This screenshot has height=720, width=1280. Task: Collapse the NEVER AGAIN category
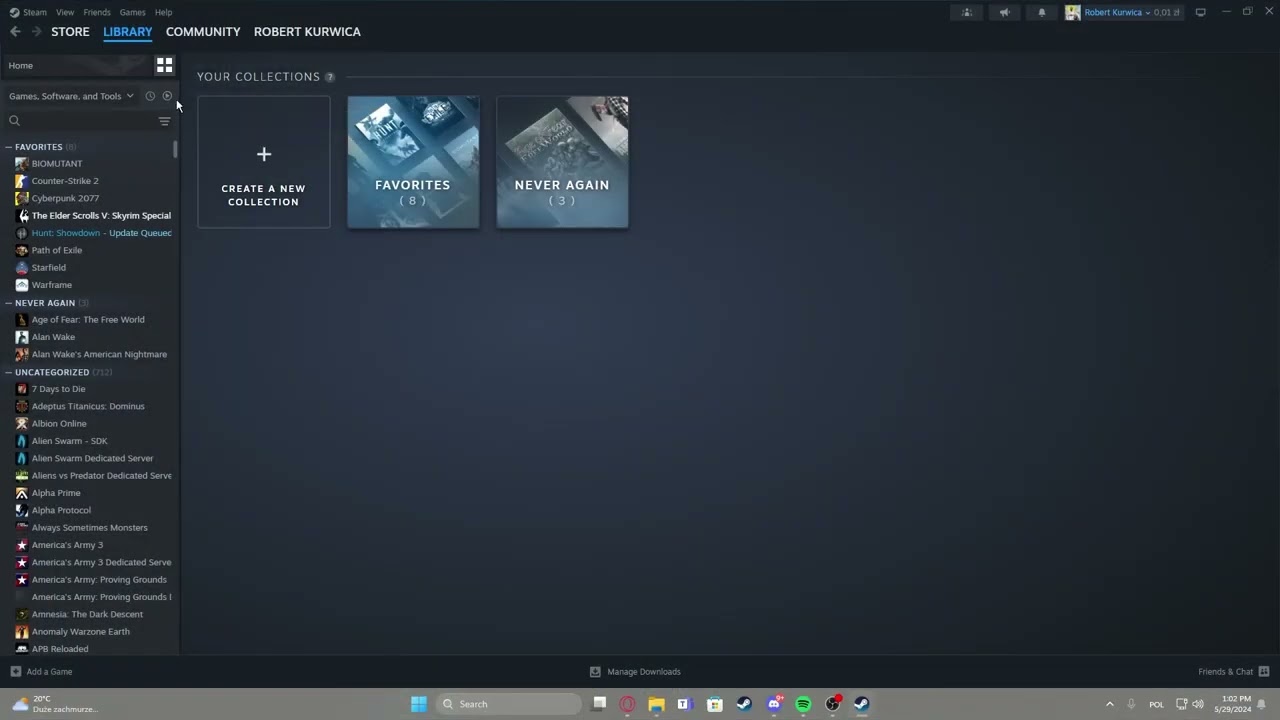[x=8, y=303]
